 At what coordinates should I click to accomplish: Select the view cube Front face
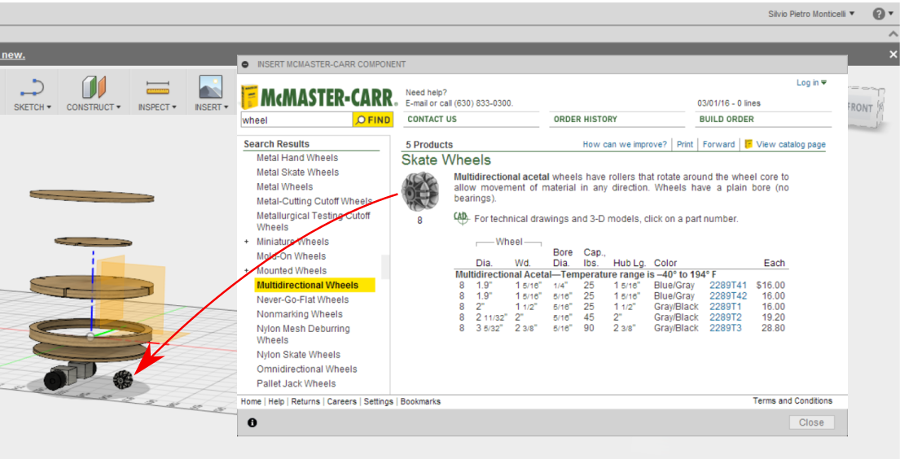click(x=861, y=108)
